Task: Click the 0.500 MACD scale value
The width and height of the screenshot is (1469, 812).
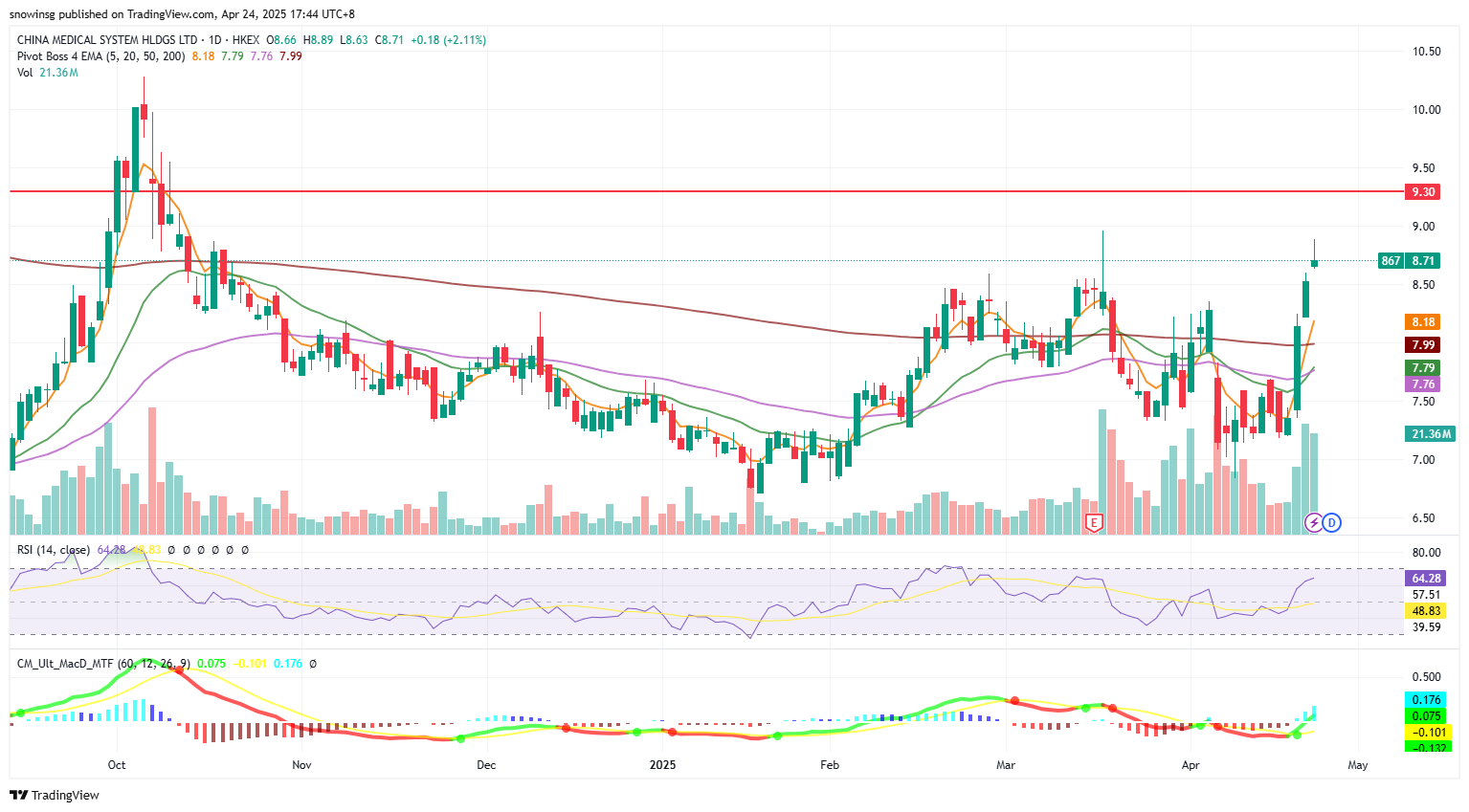Action: [x=1426, y=677]
